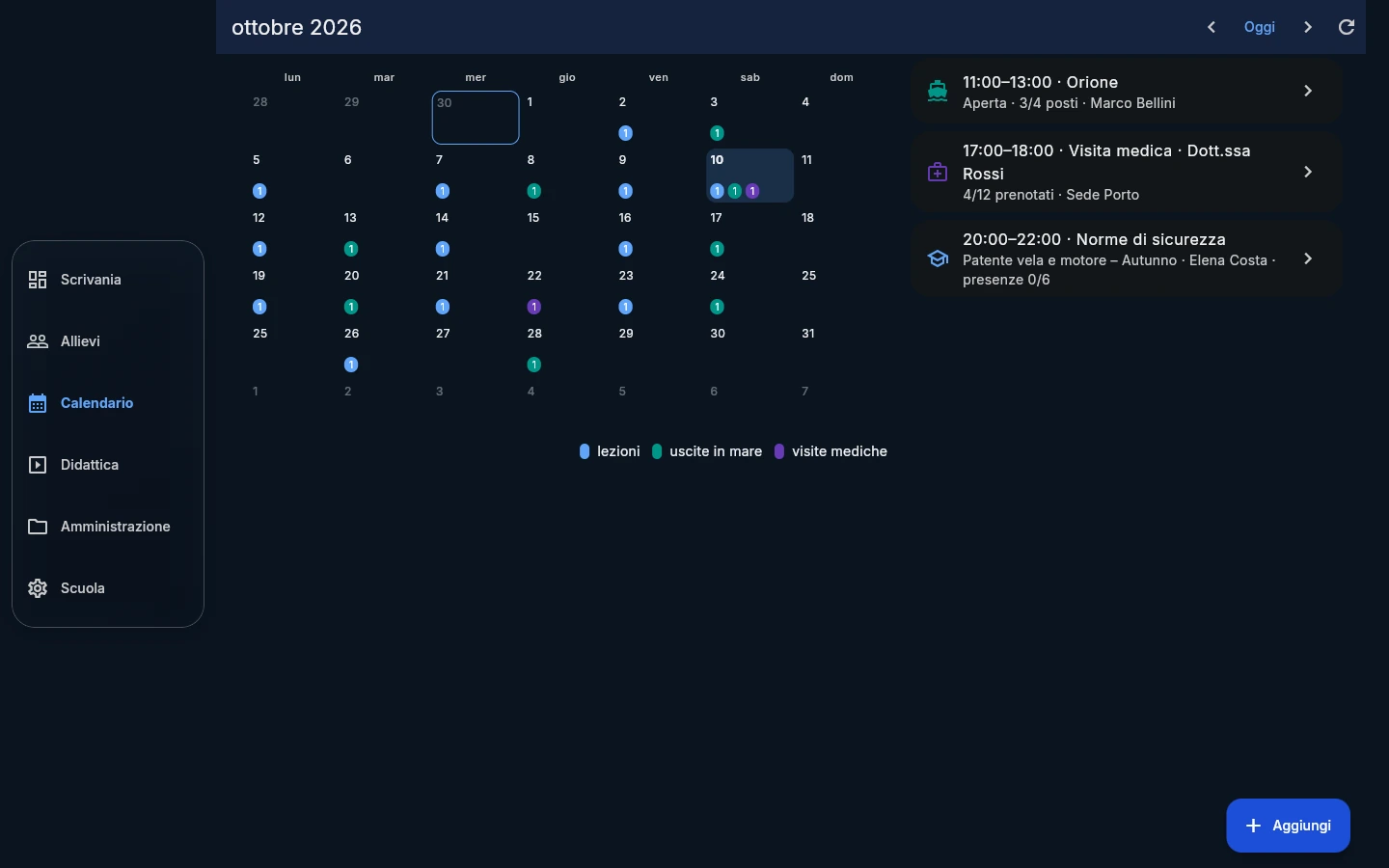Select day 27 in the calendar
The image size is (1389, 868).
coord(476,349)
